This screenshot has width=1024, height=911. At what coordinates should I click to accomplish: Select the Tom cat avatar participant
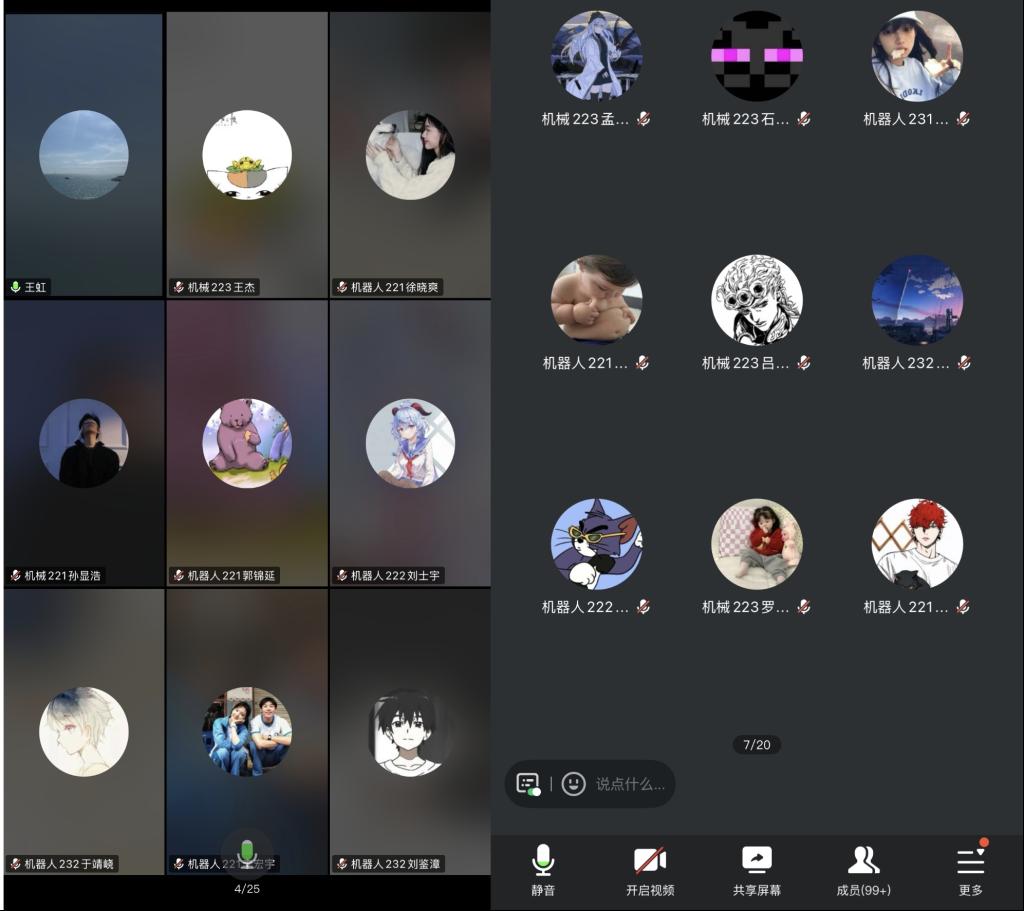click(597, 544)
